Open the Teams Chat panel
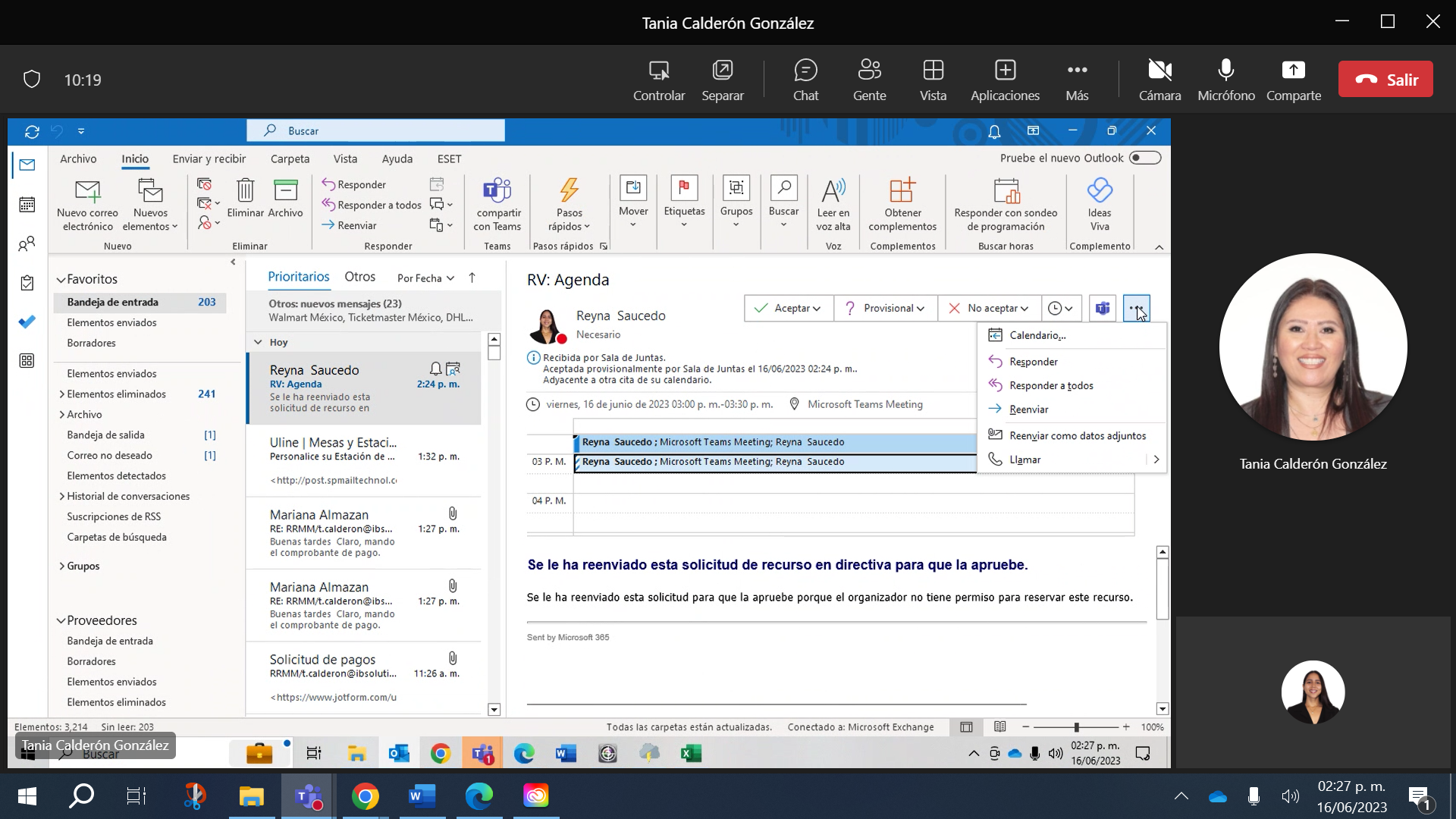The width and height of the screenshot is (1456, 819). [805, 80]
